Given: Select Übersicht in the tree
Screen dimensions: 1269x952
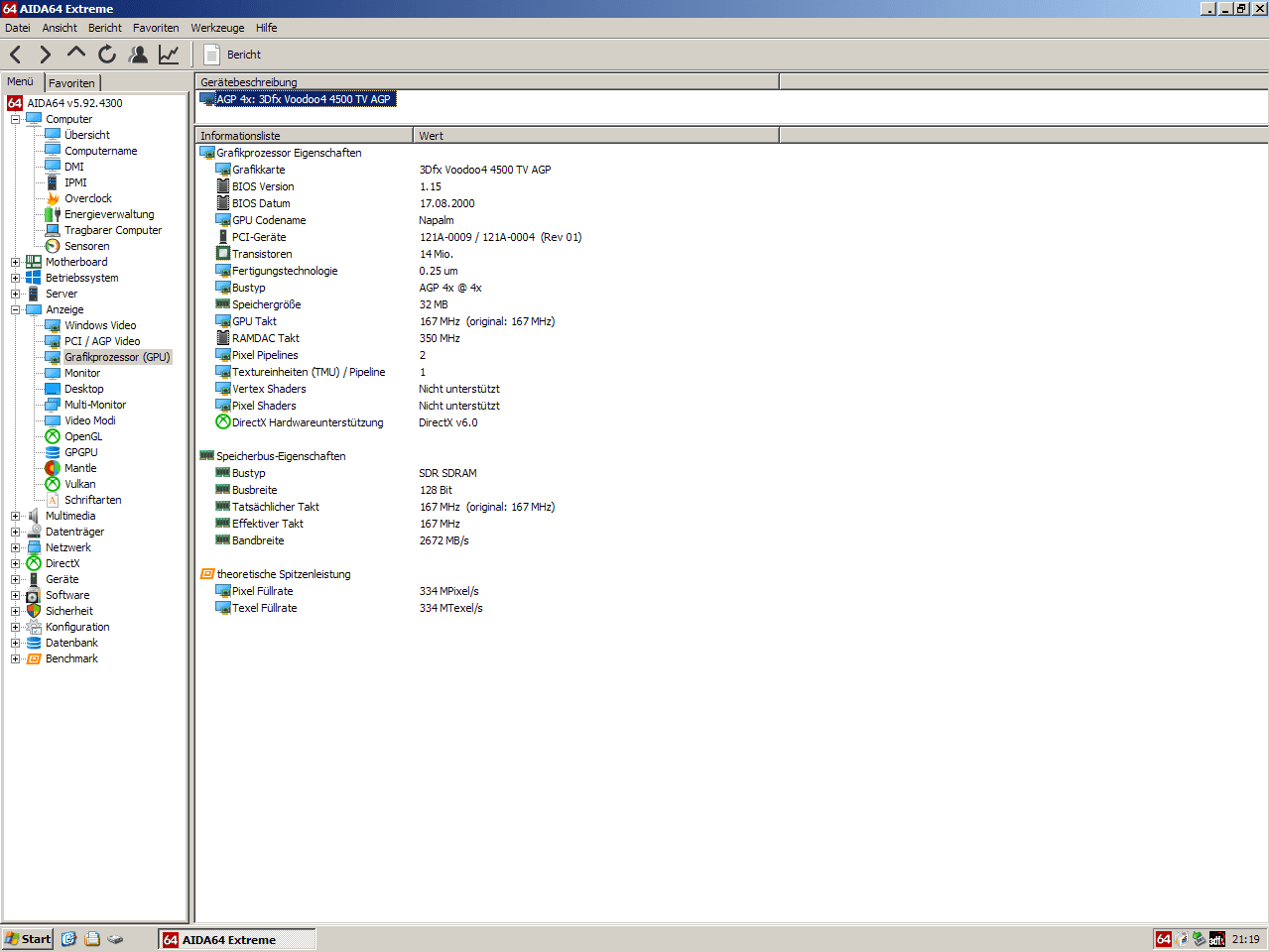Looking at the screenshot, I should click(87, 135).
